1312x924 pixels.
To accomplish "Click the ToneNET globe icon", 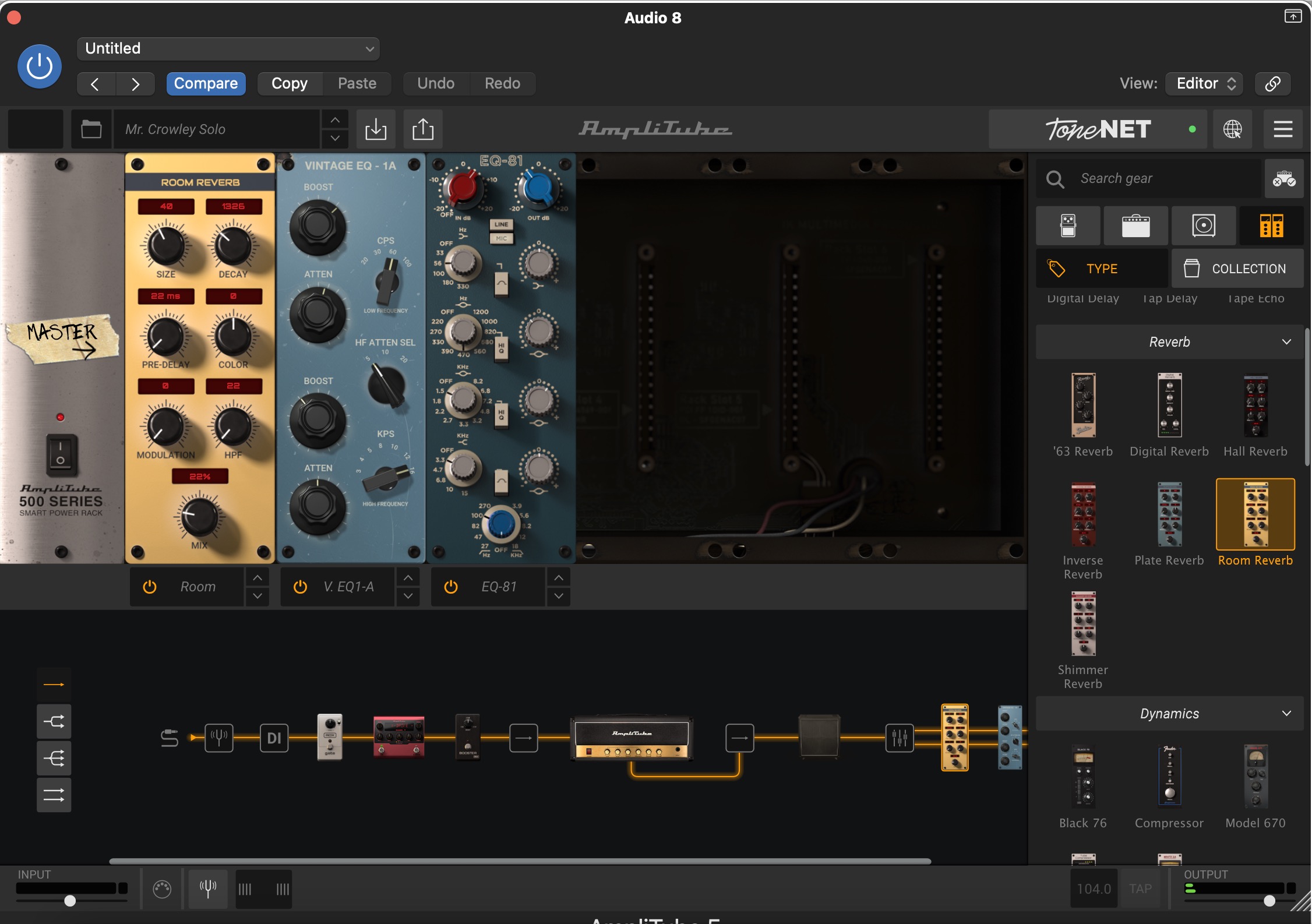I will (x=1232, y=129).
